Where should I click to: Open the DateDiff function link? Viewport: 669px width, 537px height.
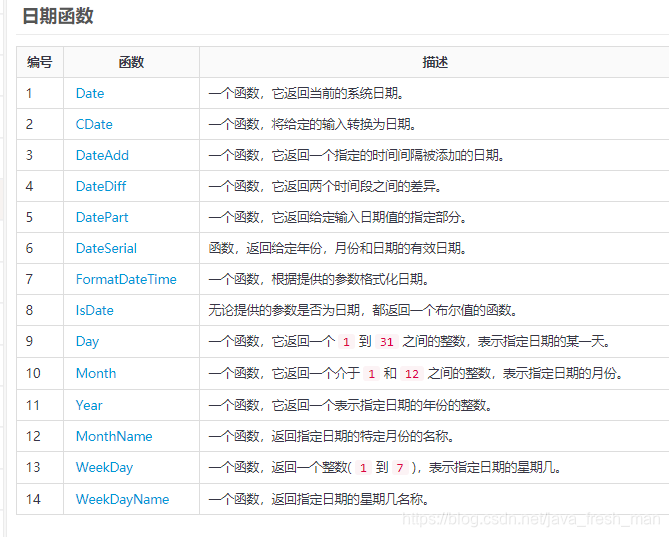[x=101, y=186]
